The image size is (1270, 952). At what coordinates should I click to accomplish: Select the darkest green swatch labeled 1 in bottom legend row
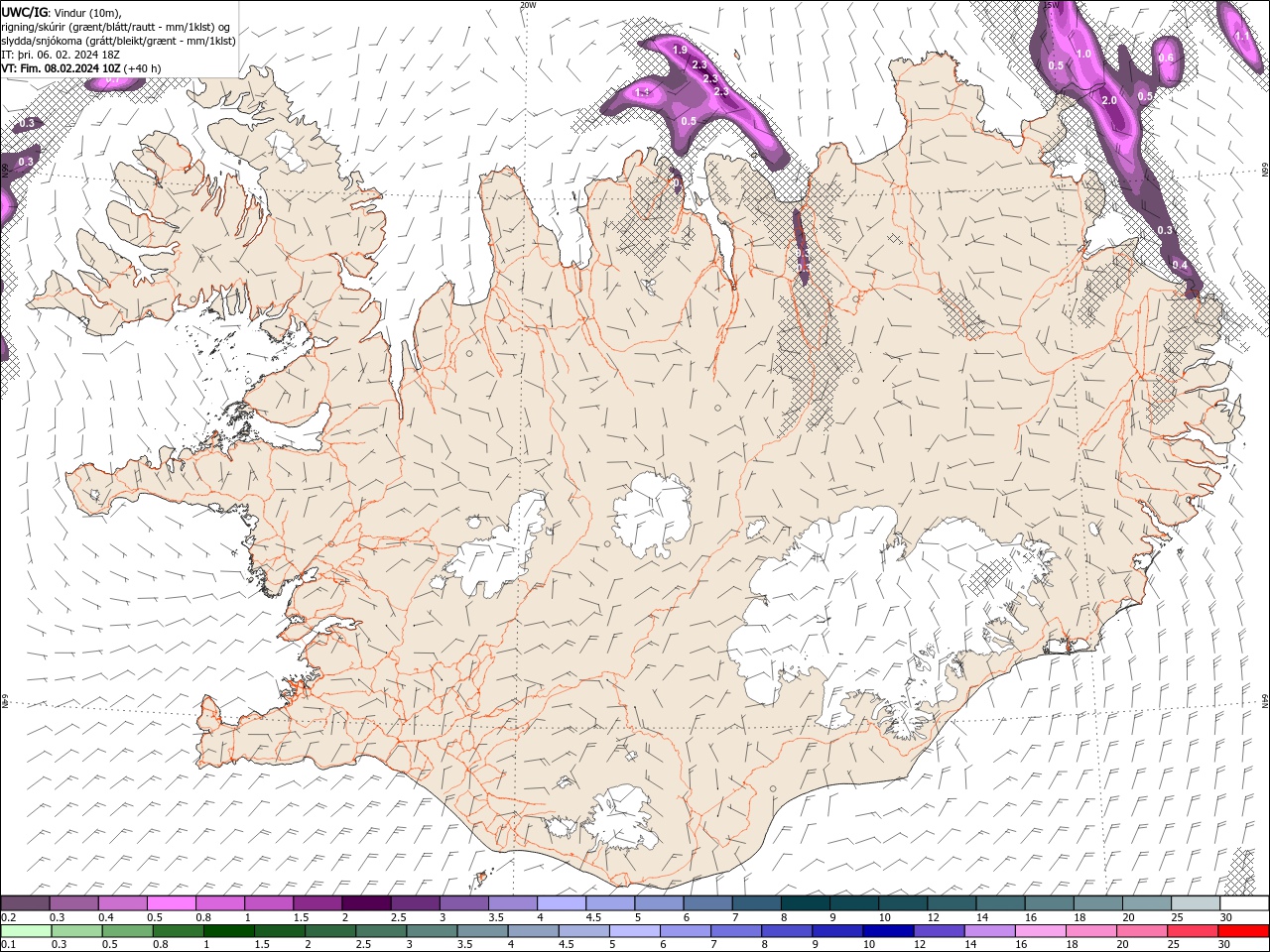(229, 931)
